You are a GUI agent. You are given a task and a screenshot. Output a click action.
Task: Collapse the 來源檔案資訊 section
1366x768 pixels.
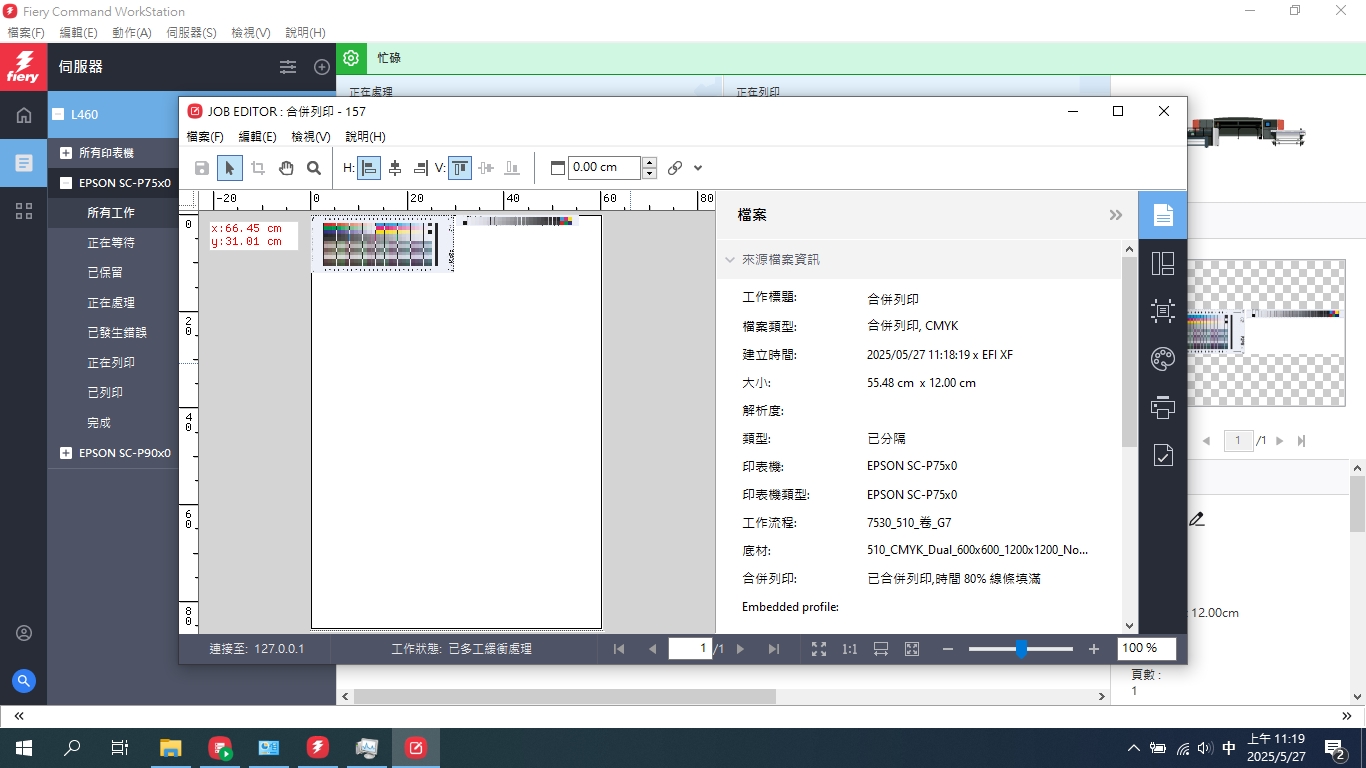[730, 260]
